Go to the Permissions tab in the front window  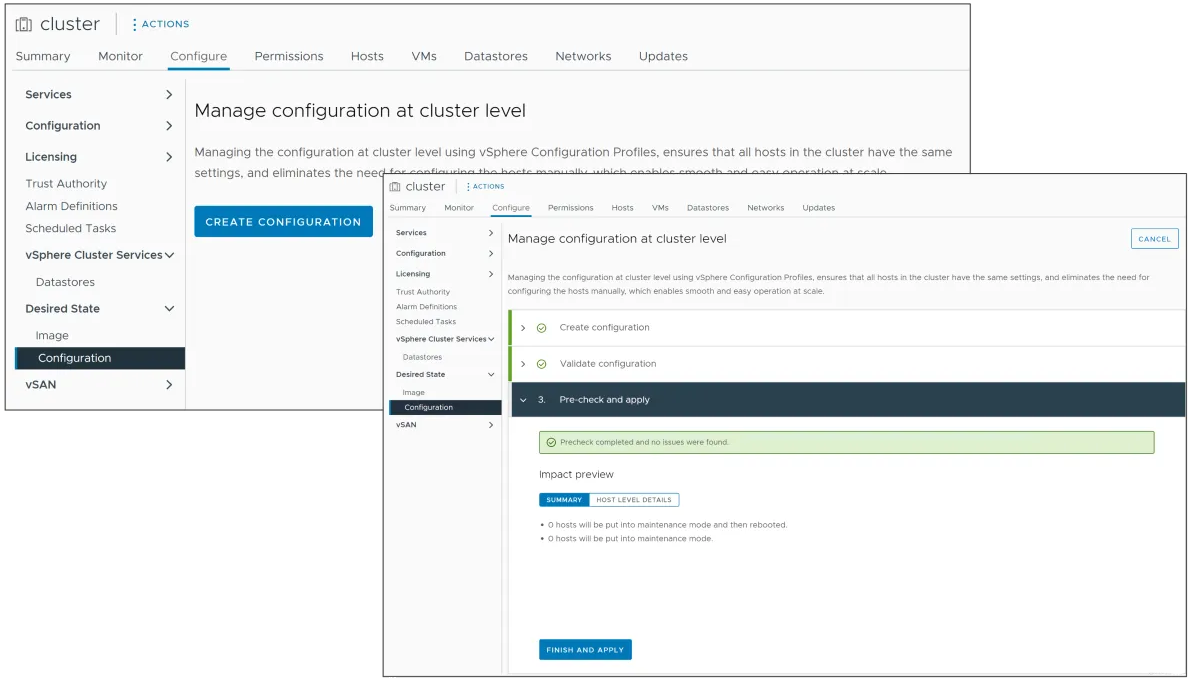click(570, 208)
